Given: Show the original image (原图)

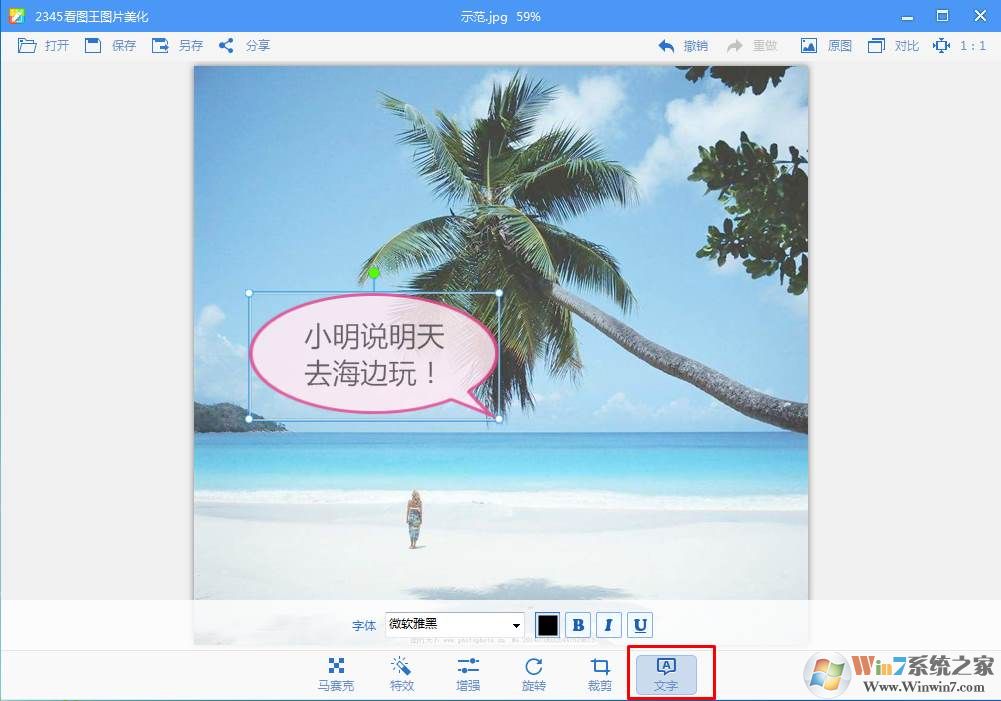Looking at the screenshot, I should (826, 46).
